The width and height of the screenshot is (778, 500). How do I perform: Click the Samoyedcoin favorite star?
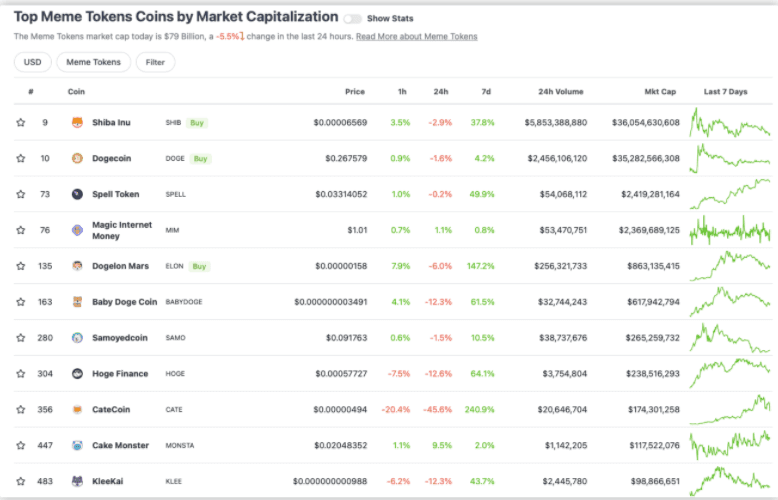tap(20, 338)
